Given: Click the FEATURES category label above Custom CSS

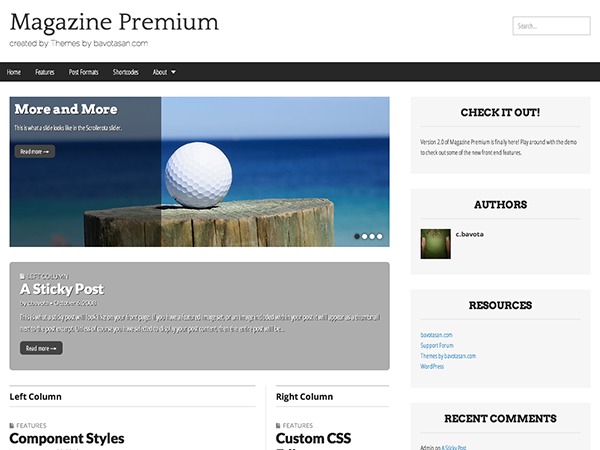Looking at the screenshot, I should click(298, 426).
